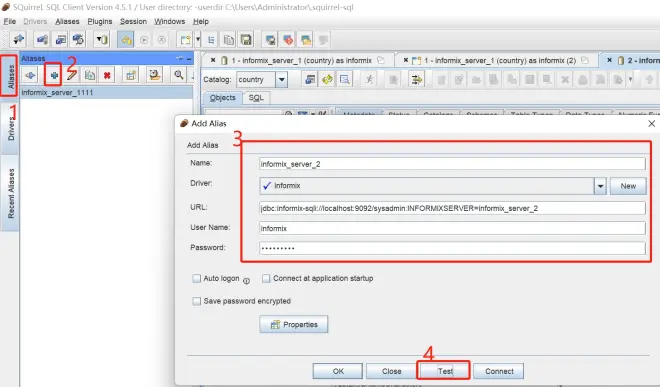Click the yellow refresh arrows icon in session toolbar
660x387 pixels.
(327, 79)
